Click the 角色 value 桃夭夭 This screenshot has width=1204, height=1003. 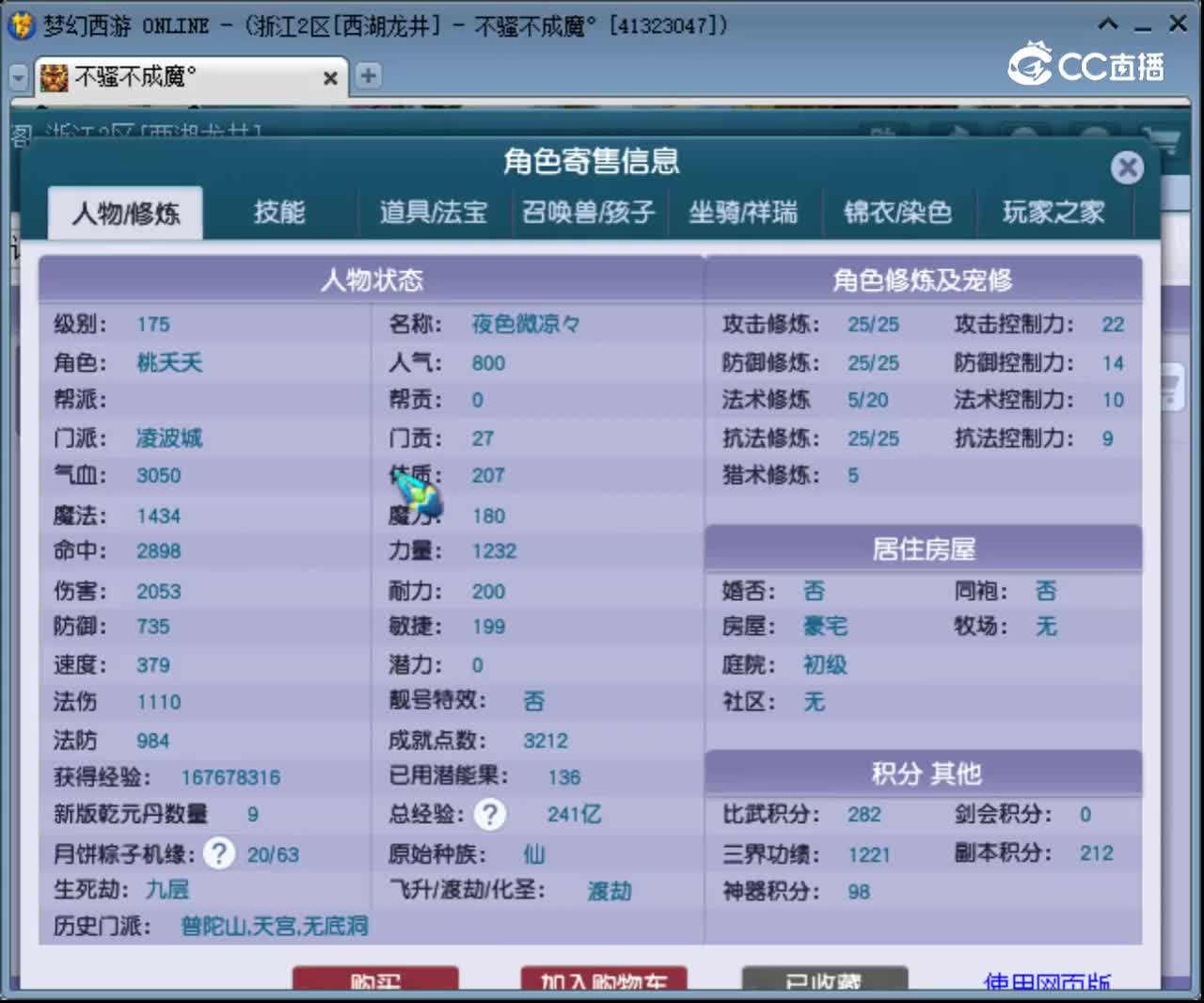point(169,362)
